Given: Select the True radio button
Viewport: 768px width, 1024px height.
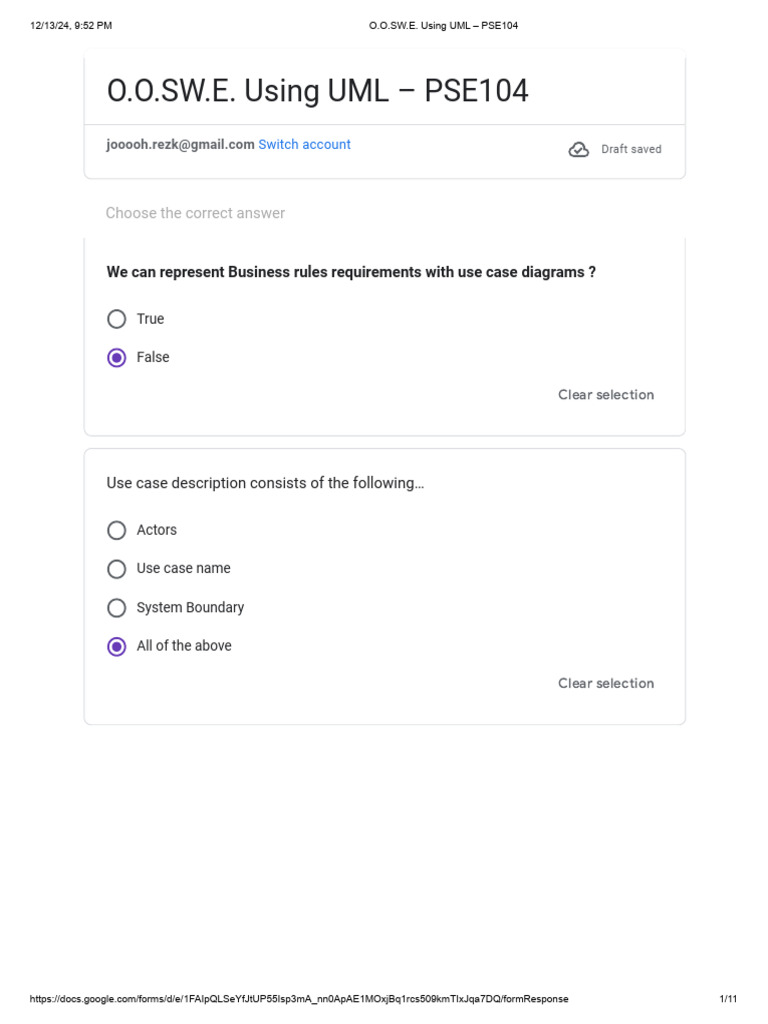Looking at the screenshot, I should (x=117, y=319).
